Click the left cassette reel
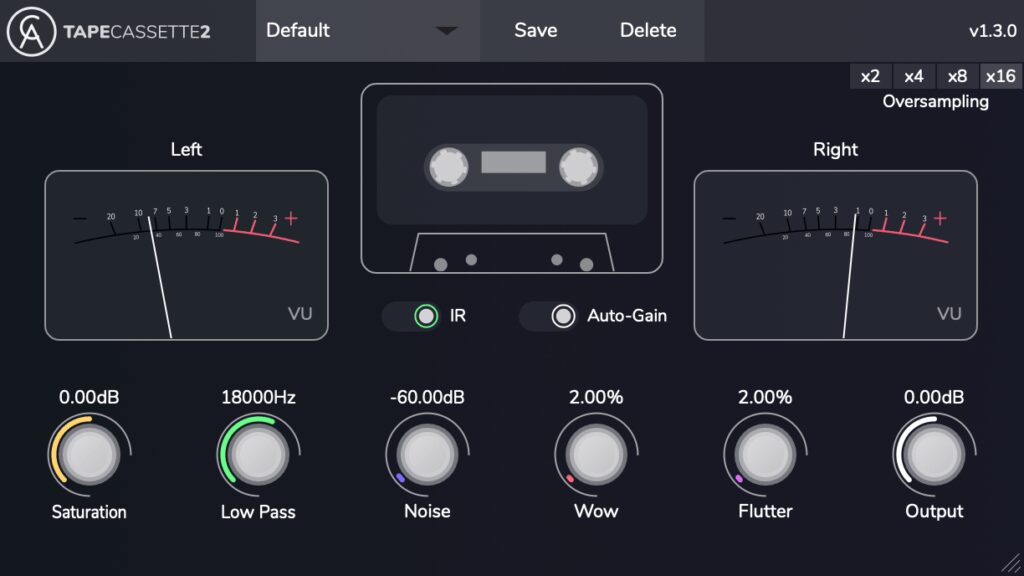 tap(449, 167)
